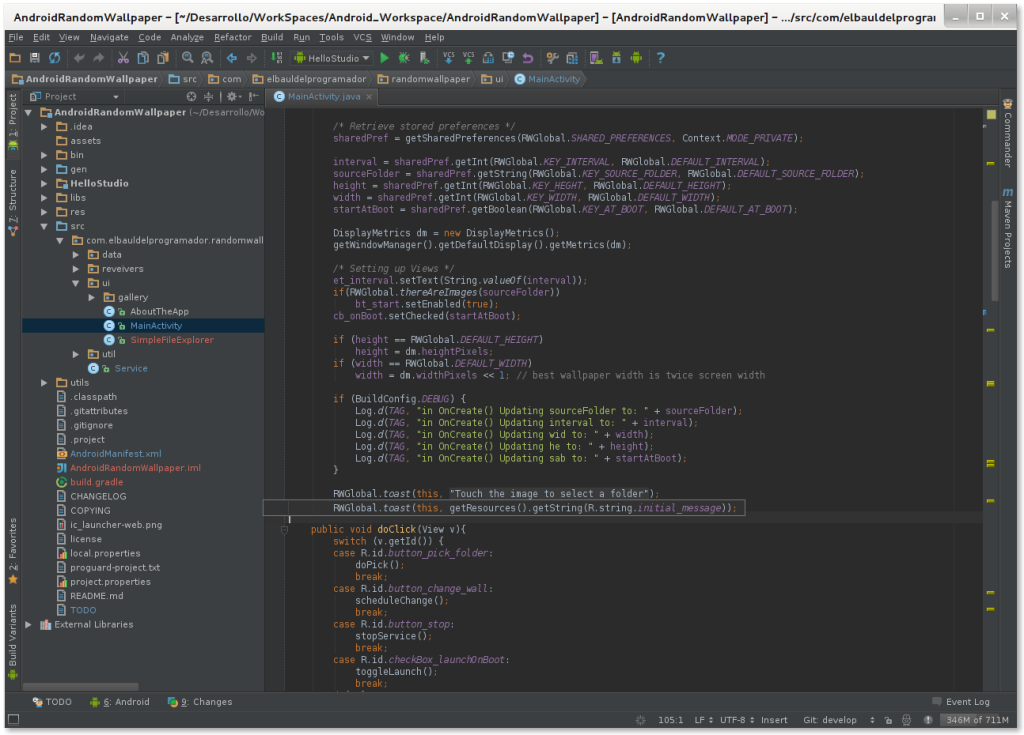Click the Make Project build icon
Viewport: 1024px width, 735px height.
[277, 58]
